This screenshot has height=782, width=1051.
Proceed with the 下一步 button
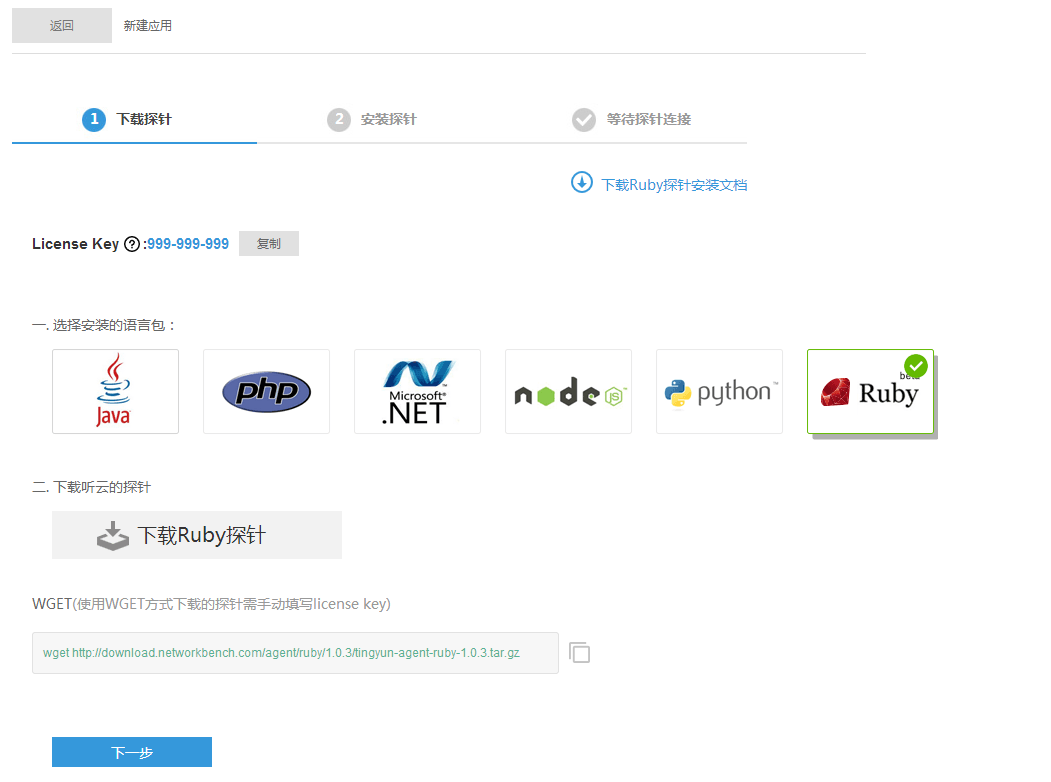tap(132, 752)
